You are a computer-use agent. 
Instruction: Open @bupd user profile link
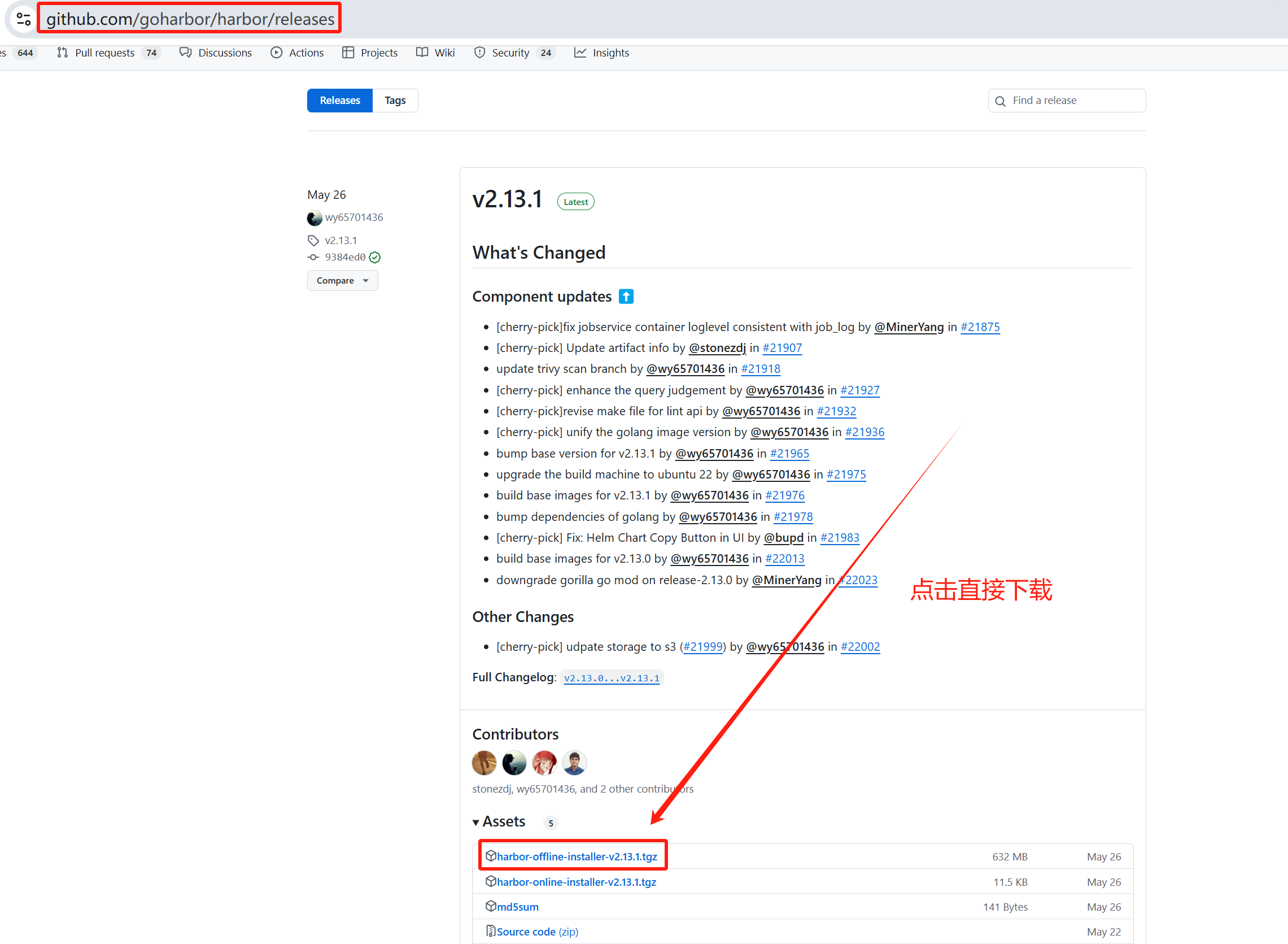coord(784,537)
